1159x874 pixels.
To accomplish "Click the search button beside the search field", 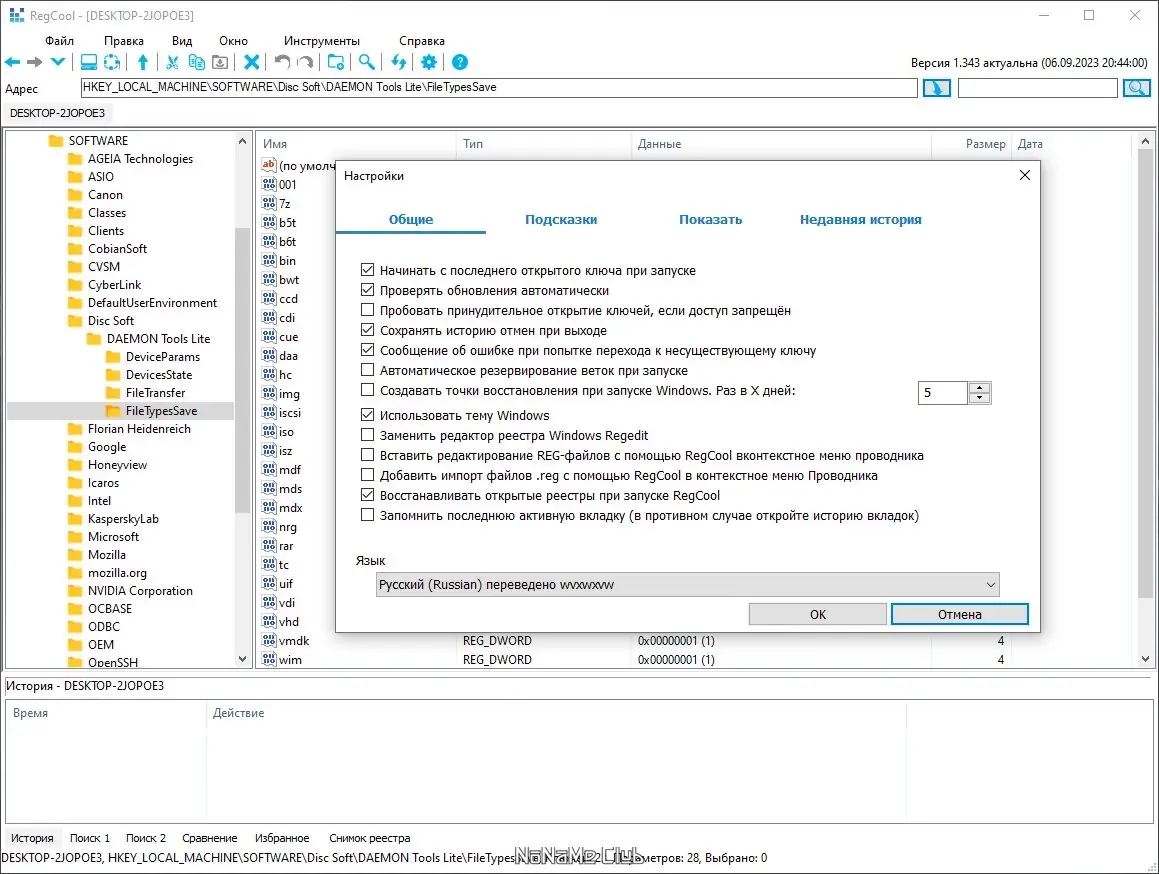I will [x=1137, y=88].
